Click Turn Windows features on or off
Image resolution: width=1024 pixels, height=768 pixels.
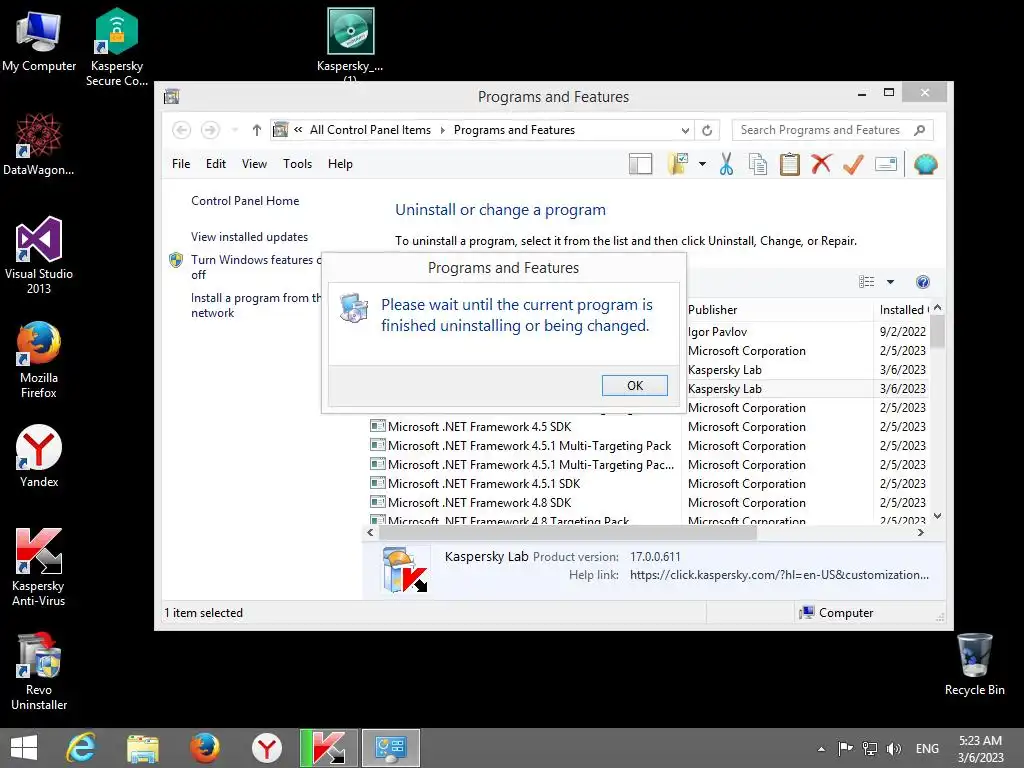[x=256, y=267]
